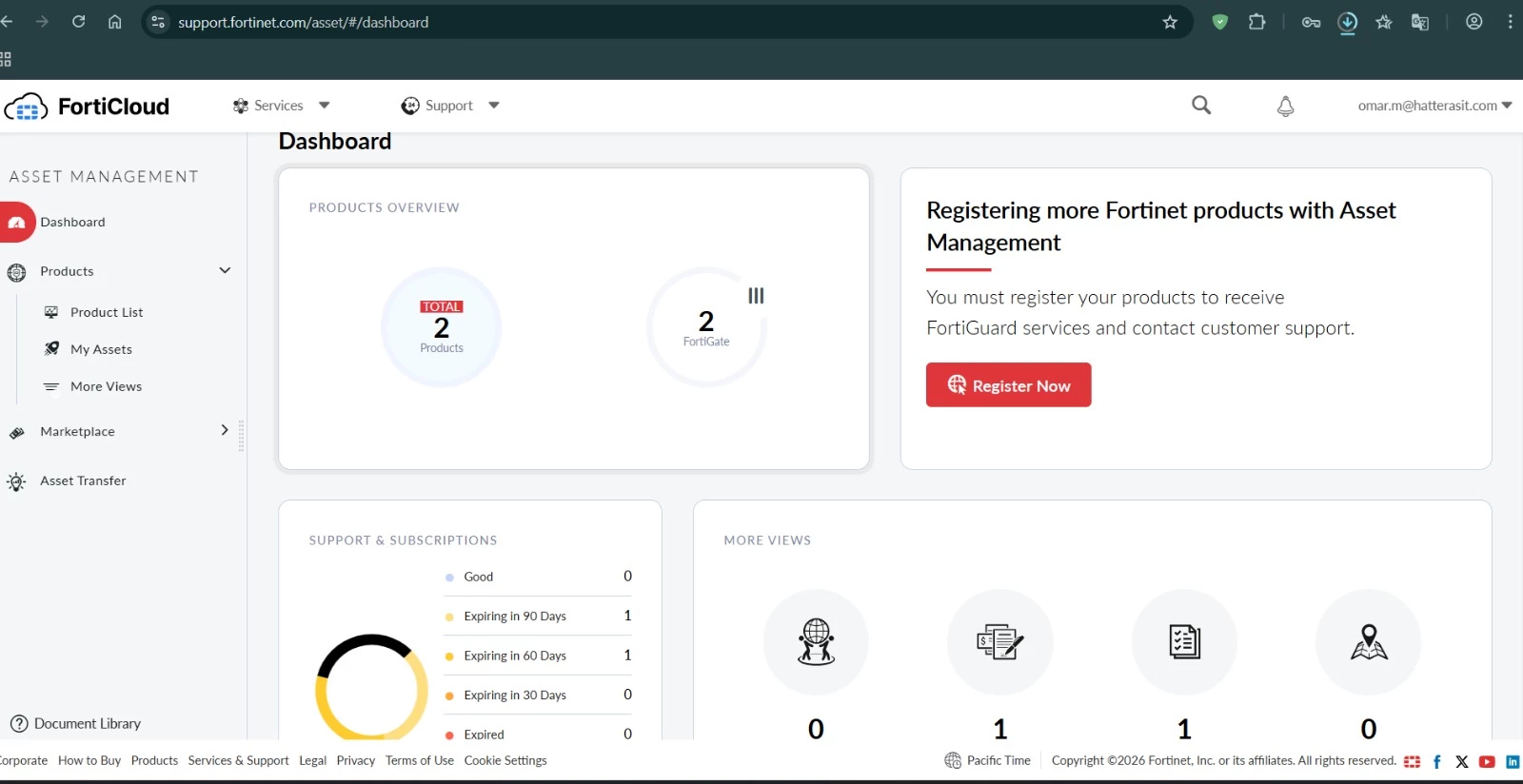
Task: Click the browser bookmarks star icon next to downloads
Action: click(x=1384, y=22)
